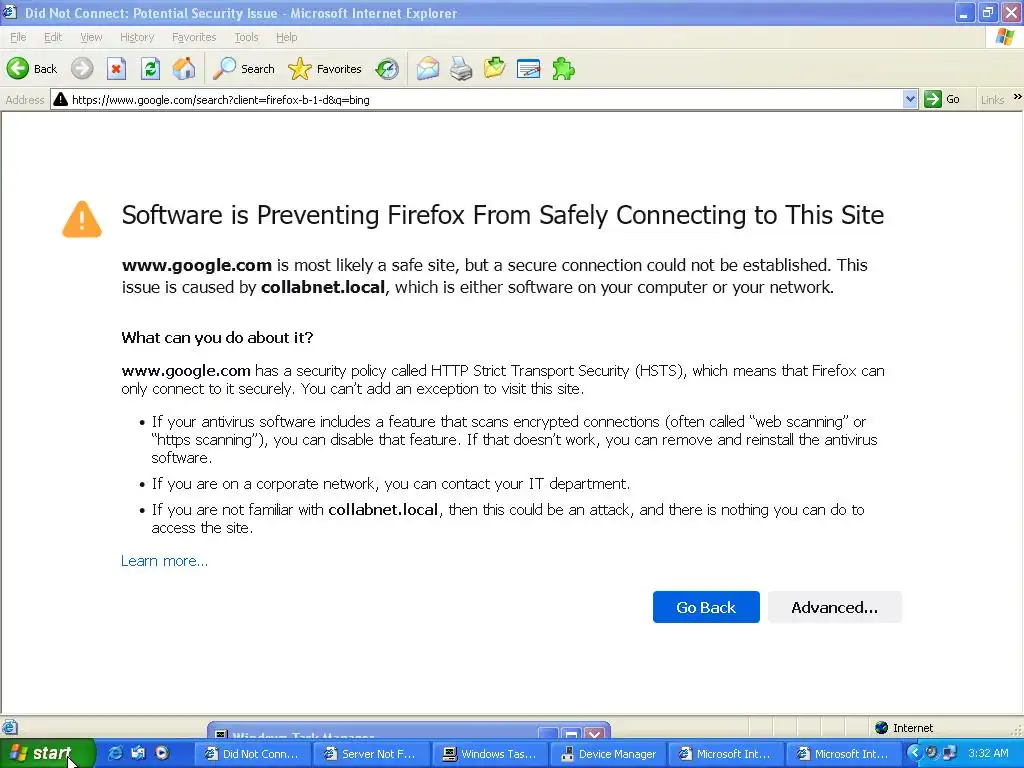Switch to Windows Tas... taskbar button
Viewport: 1024px width, 768px height.
(x=490, y=754)
